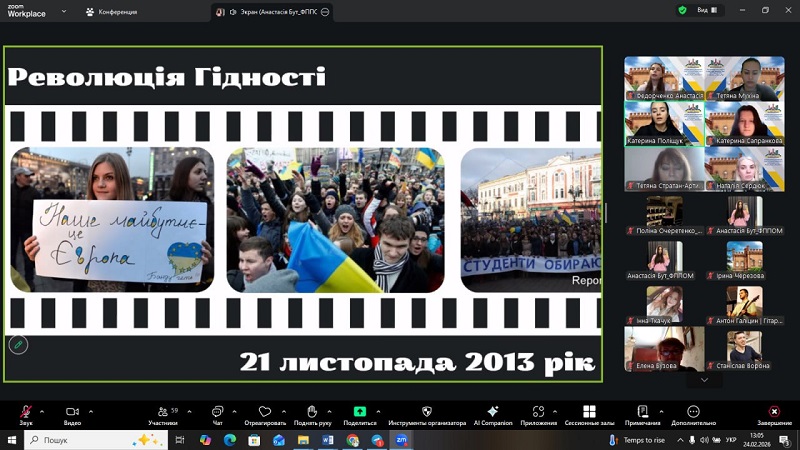Click the red Завершение end meeting button
Screen dimensions: 800x450
[x=774, y=412]
